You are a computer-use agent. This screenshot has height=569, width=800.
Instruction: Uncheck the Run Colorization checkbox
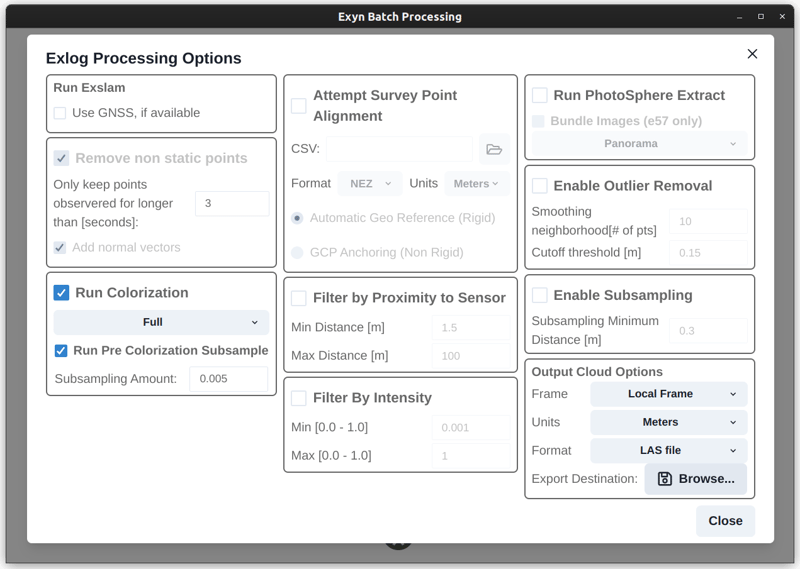[61, 293]
